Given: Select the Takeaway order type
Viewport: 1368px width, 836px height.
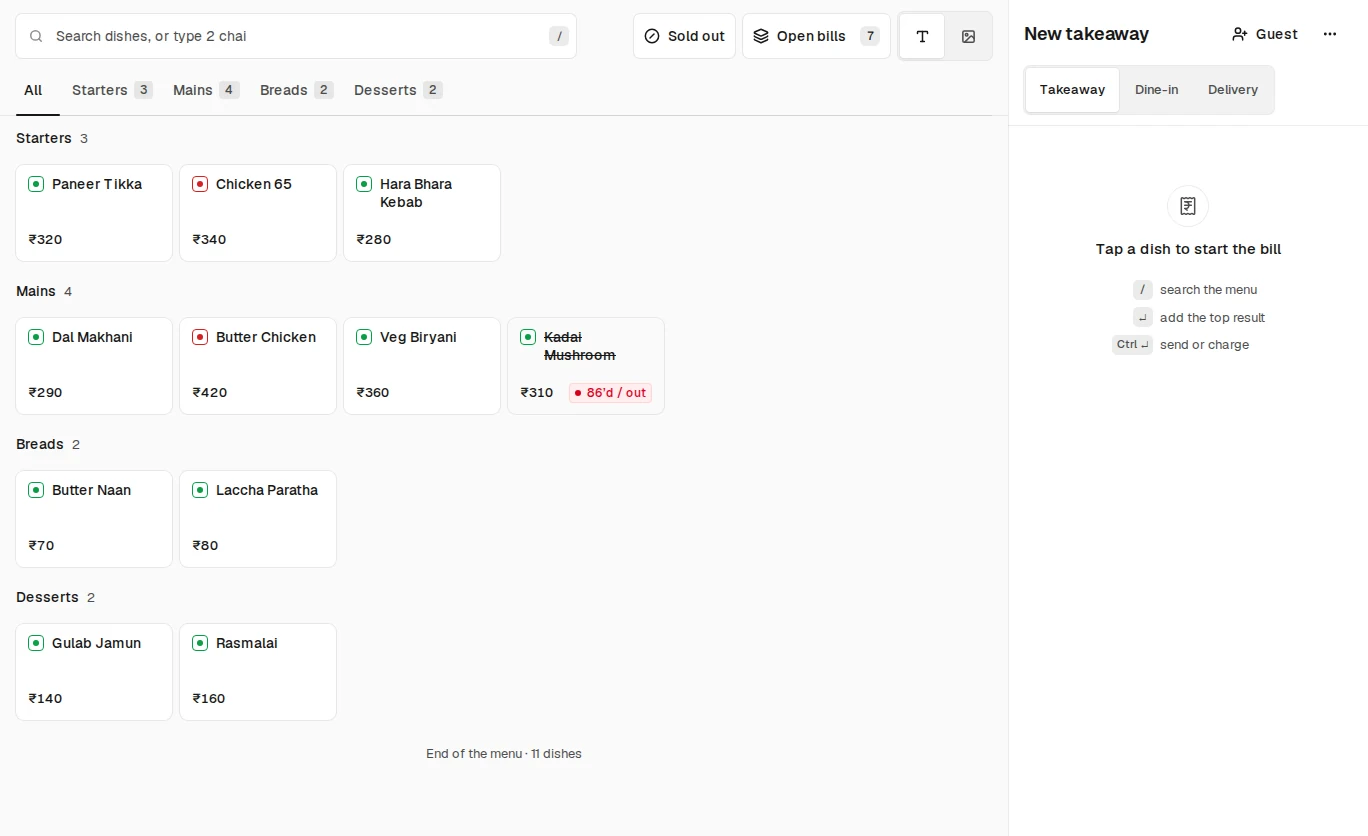Looking at the screenshot, I should point(1072,90).
